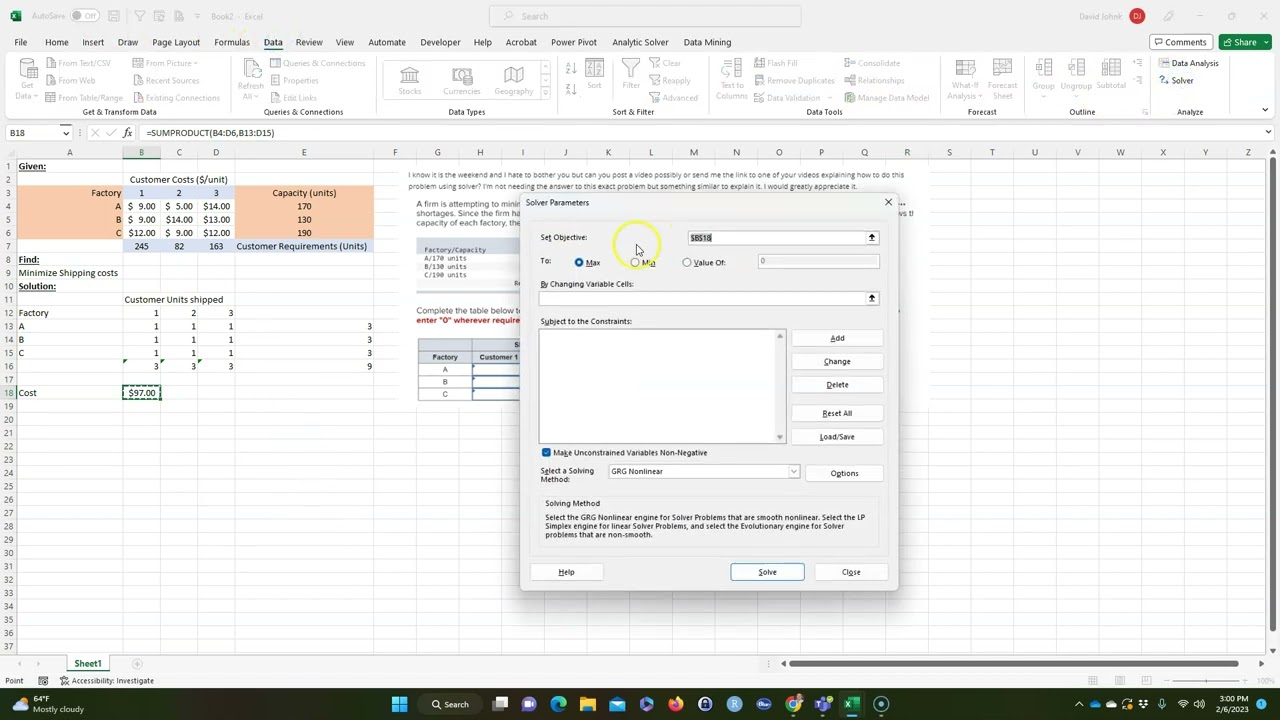This screenshot has width=1280, height=720.
Task: Expand the Data Types gallery
Action: [545, 95]
